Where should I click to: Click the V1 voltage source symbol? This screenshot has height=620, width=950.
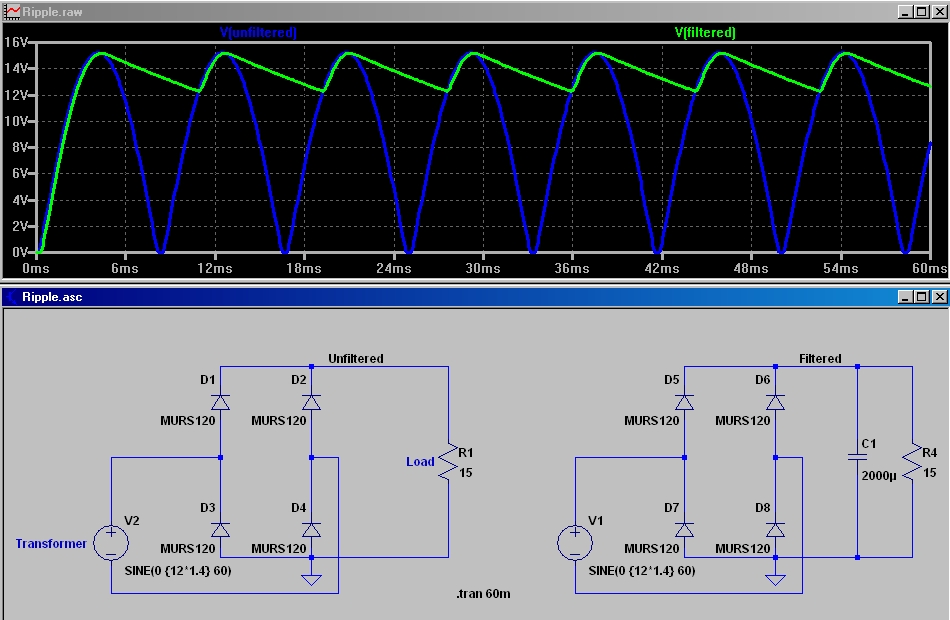(x=575, y=542)
